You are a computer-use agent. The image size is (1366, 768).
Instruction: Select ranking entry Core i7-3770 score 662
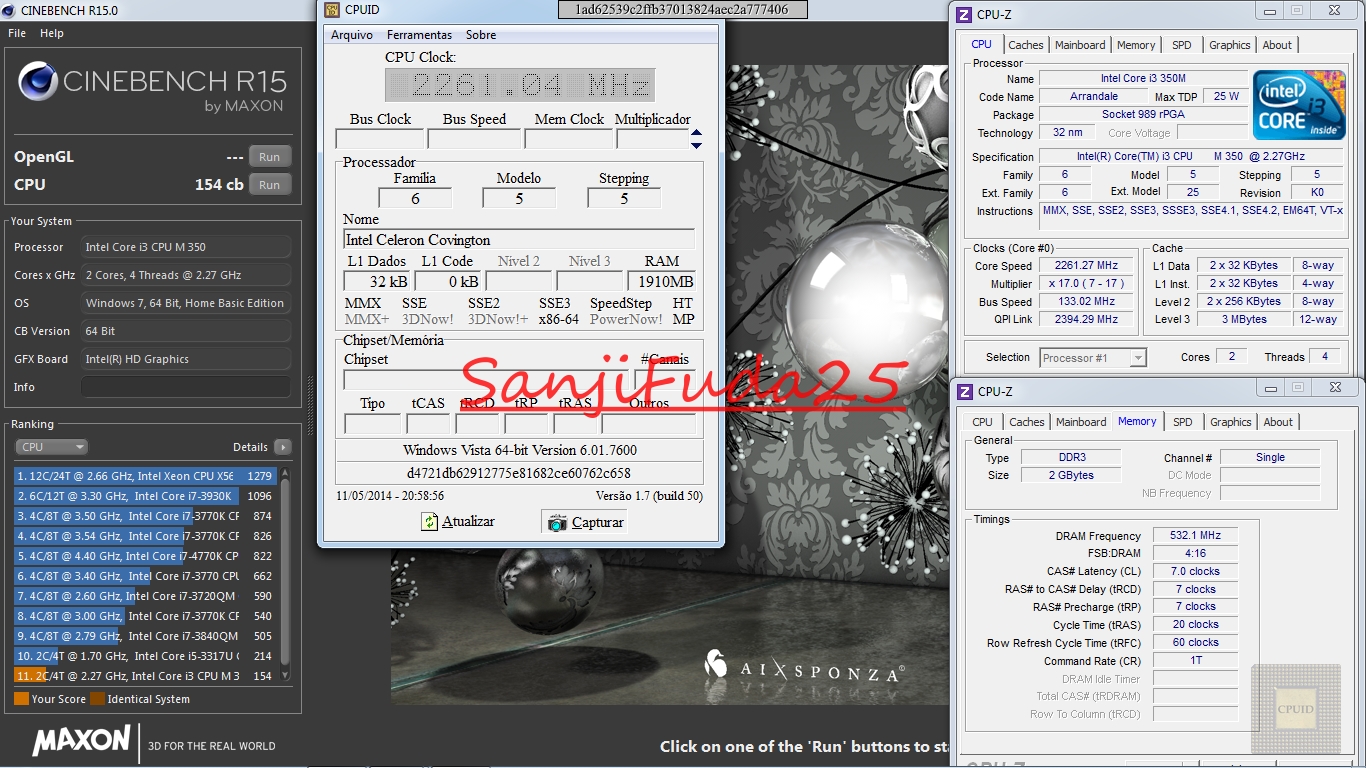[x=145, y=576]
